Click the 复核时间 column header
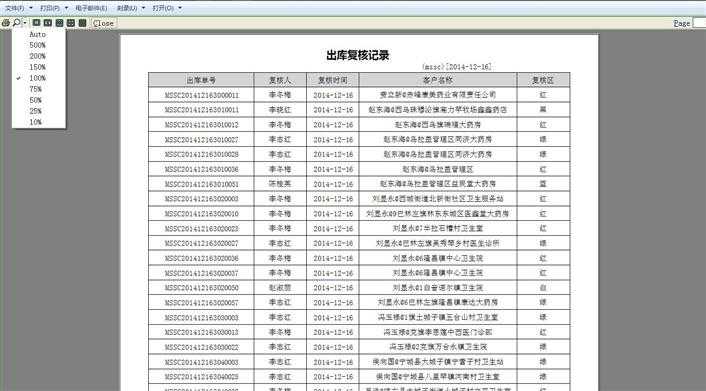 [x=333, y=80]
